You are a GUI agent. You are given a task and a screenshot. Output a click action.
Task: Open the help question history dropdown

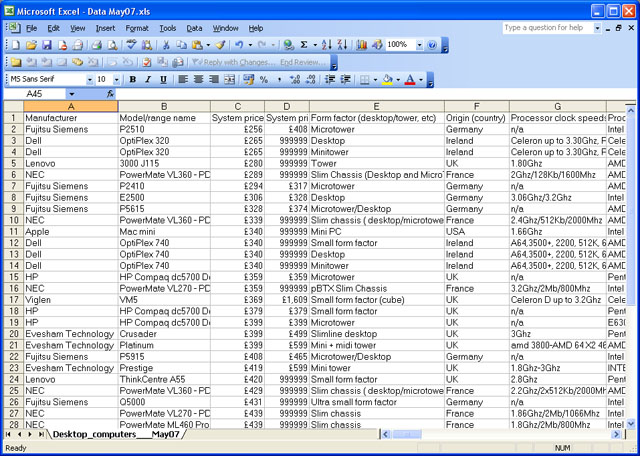(598, 28)
